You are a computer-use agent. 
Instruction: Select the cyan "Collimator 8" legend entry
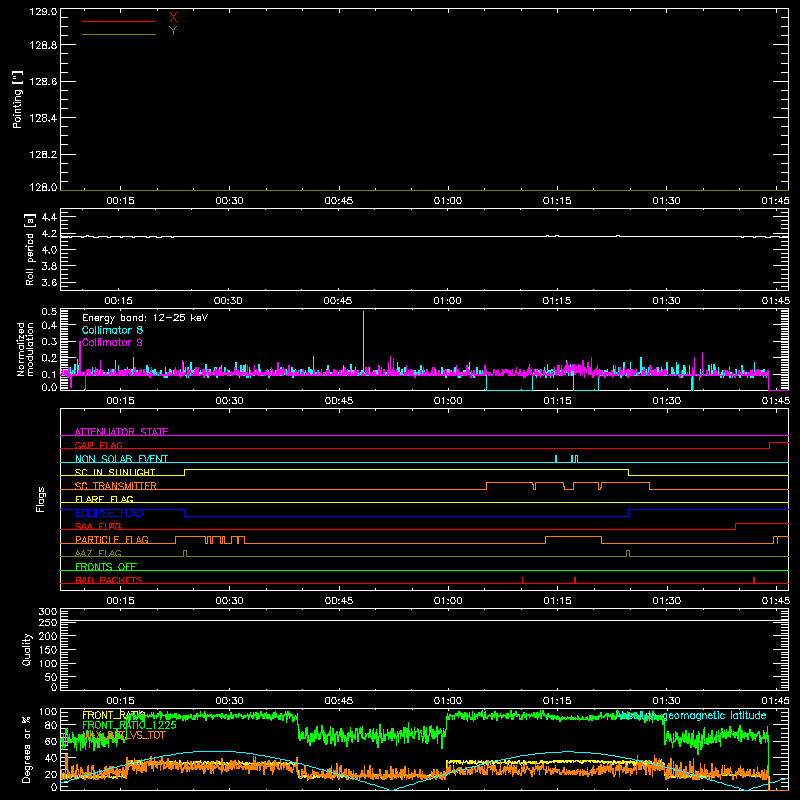112,330
